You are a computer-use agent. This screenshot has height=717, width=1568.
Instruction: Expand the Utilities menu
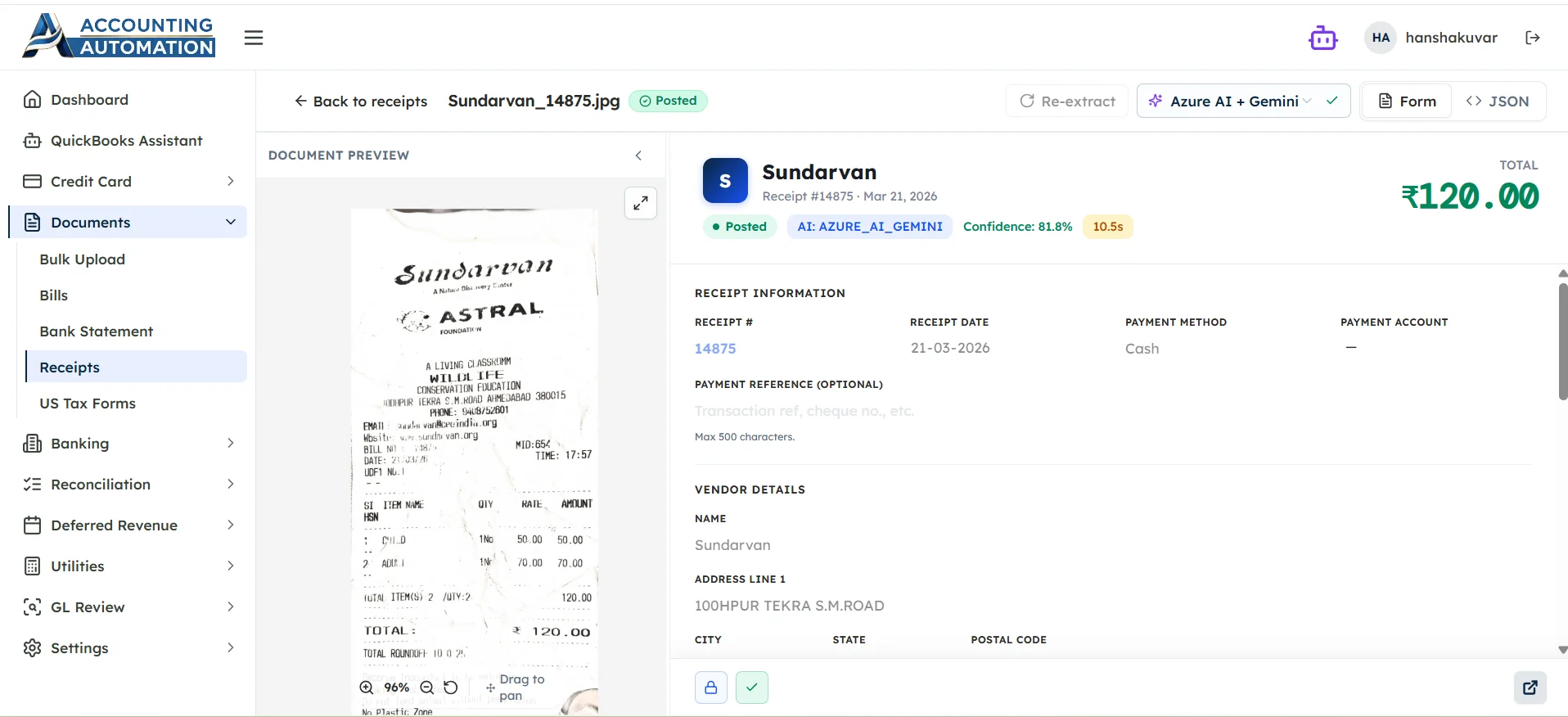click(x=128, y=566)
